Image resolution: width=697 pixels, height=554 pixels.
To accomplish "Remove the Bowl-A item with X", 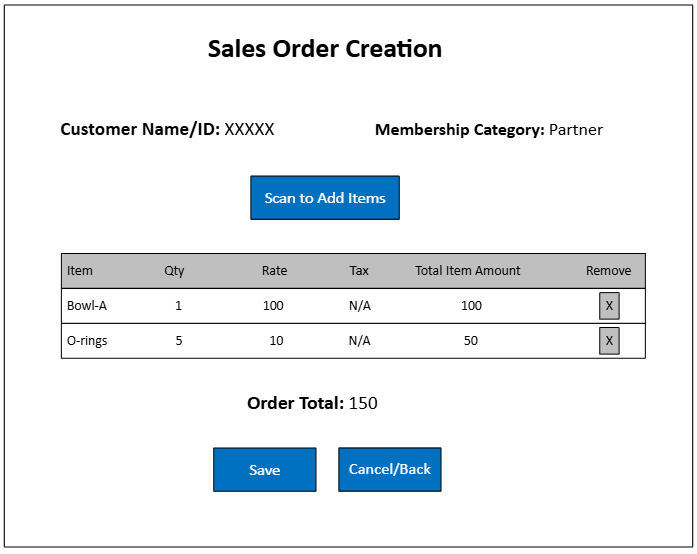I will 609,306.
